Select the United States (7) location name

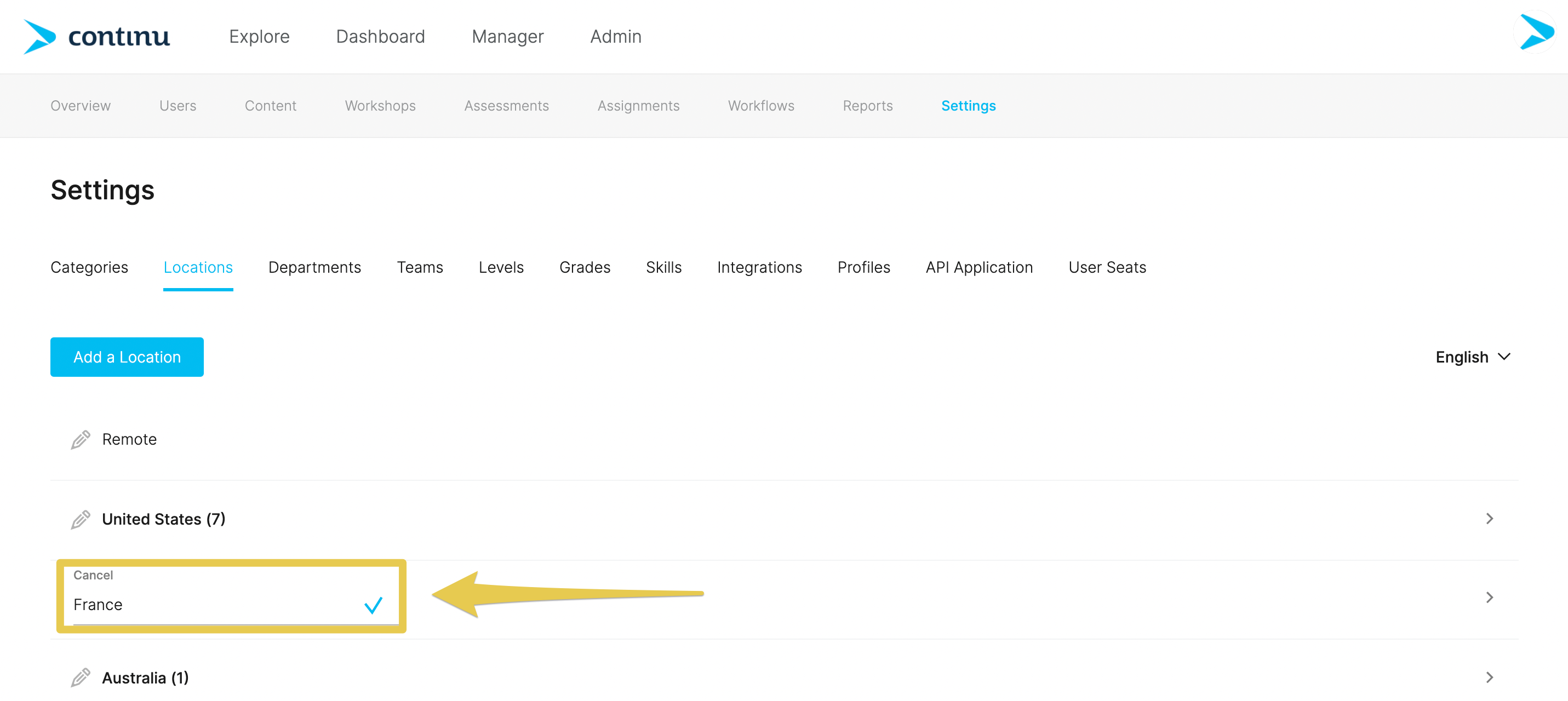click(164, 519)
